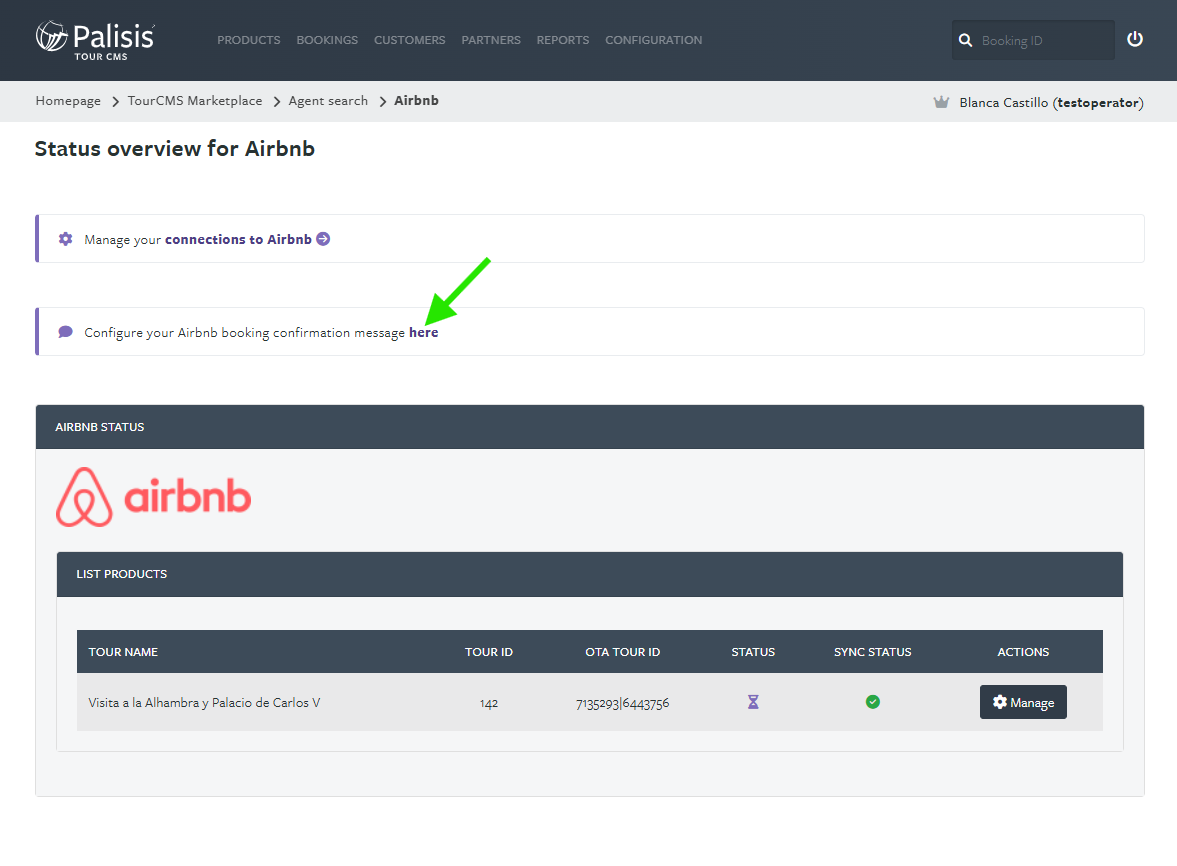Viewport: 1177px width, 866px height.
Task: Click the ACTIONS column header
Action: click(x=1023, y=652)
